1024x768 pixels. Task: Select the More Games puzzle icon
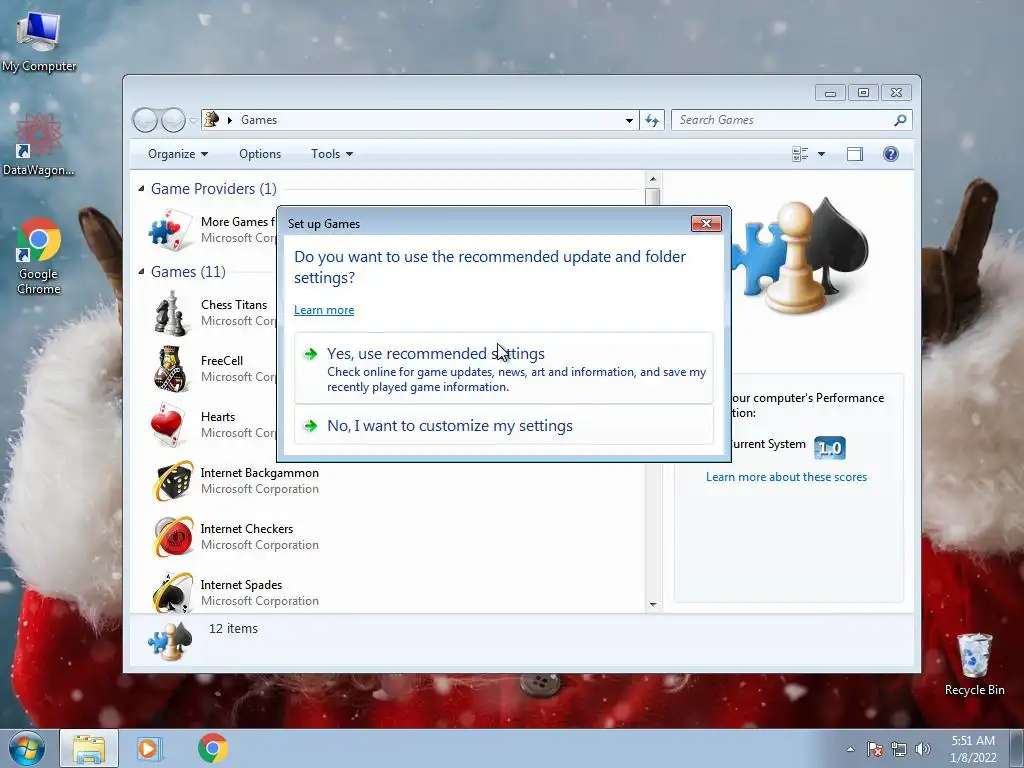click(170, 230)
